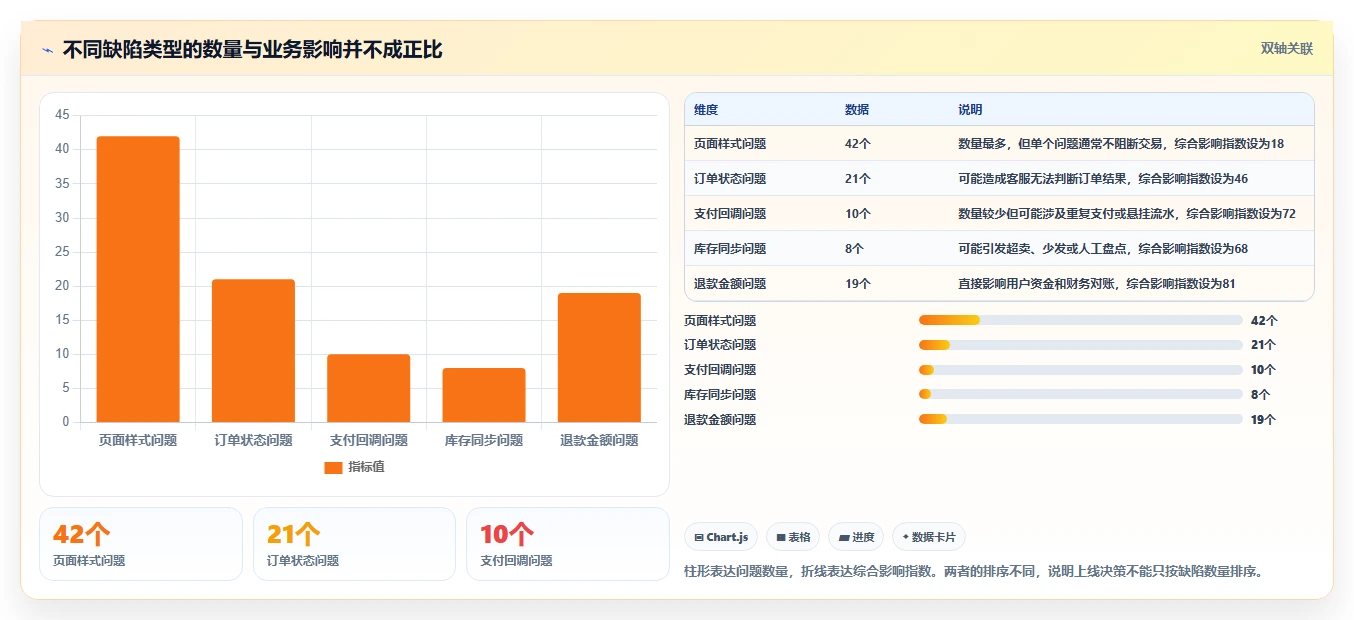Click the 双轴关联 label in header
1354x620 pixels.
(x=1286, y=49)
